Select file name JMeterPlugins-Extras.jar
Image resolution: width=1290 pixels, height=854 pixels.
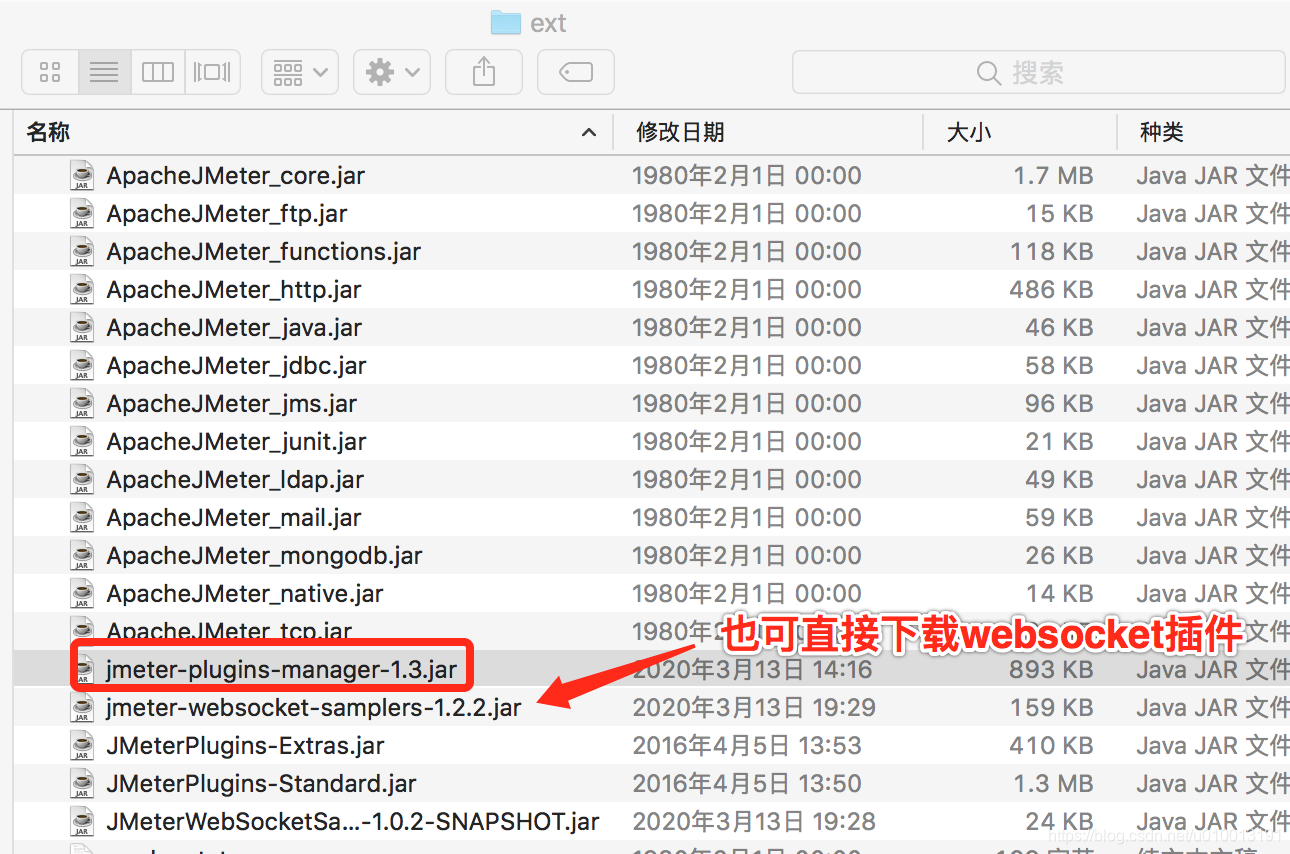246,746
